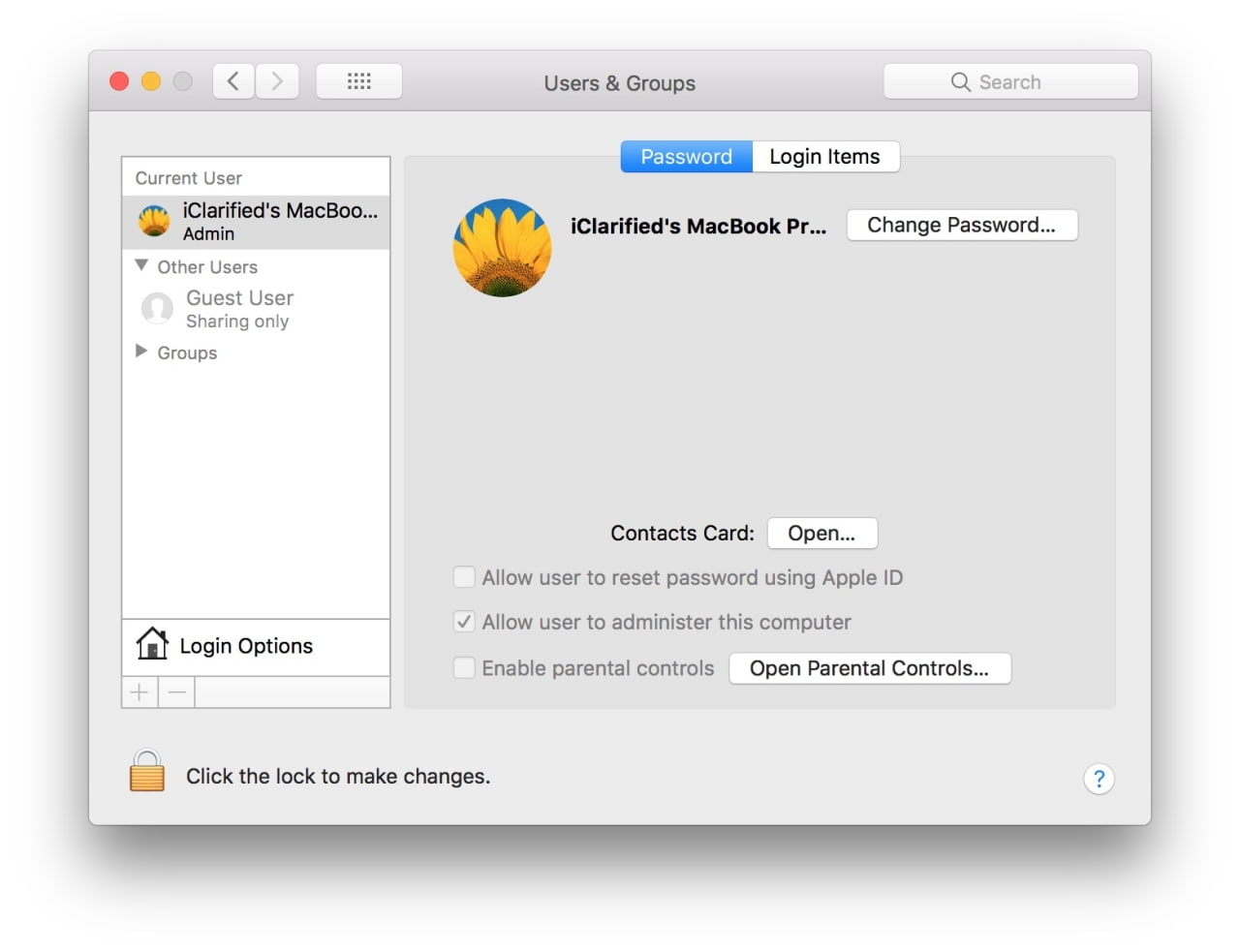Enable Allow user to reset password using Apple ID
Viewport: 1240px width, 952px height.
coord(464,576)
